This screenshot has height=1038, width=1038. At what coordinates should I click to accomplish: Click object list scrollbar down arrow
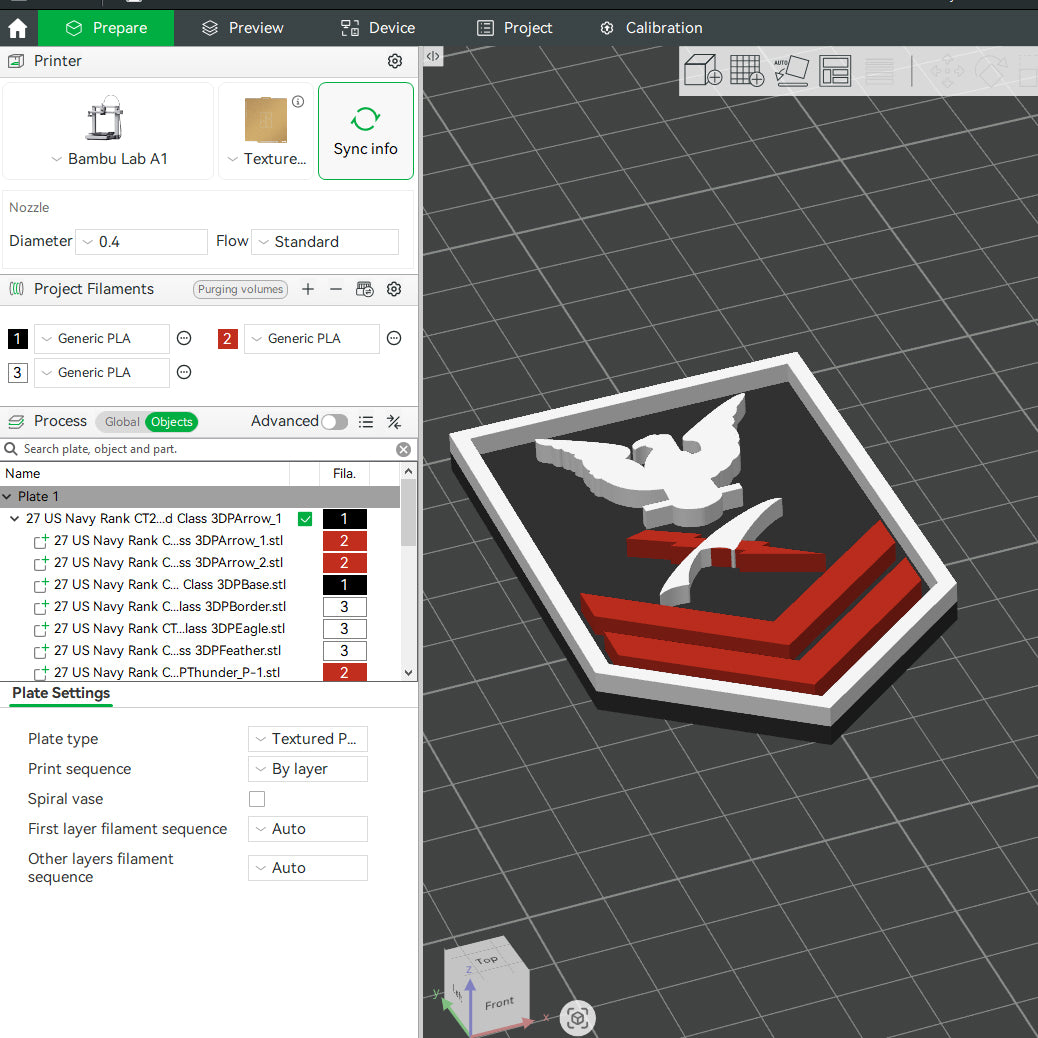tap(408, 673)
